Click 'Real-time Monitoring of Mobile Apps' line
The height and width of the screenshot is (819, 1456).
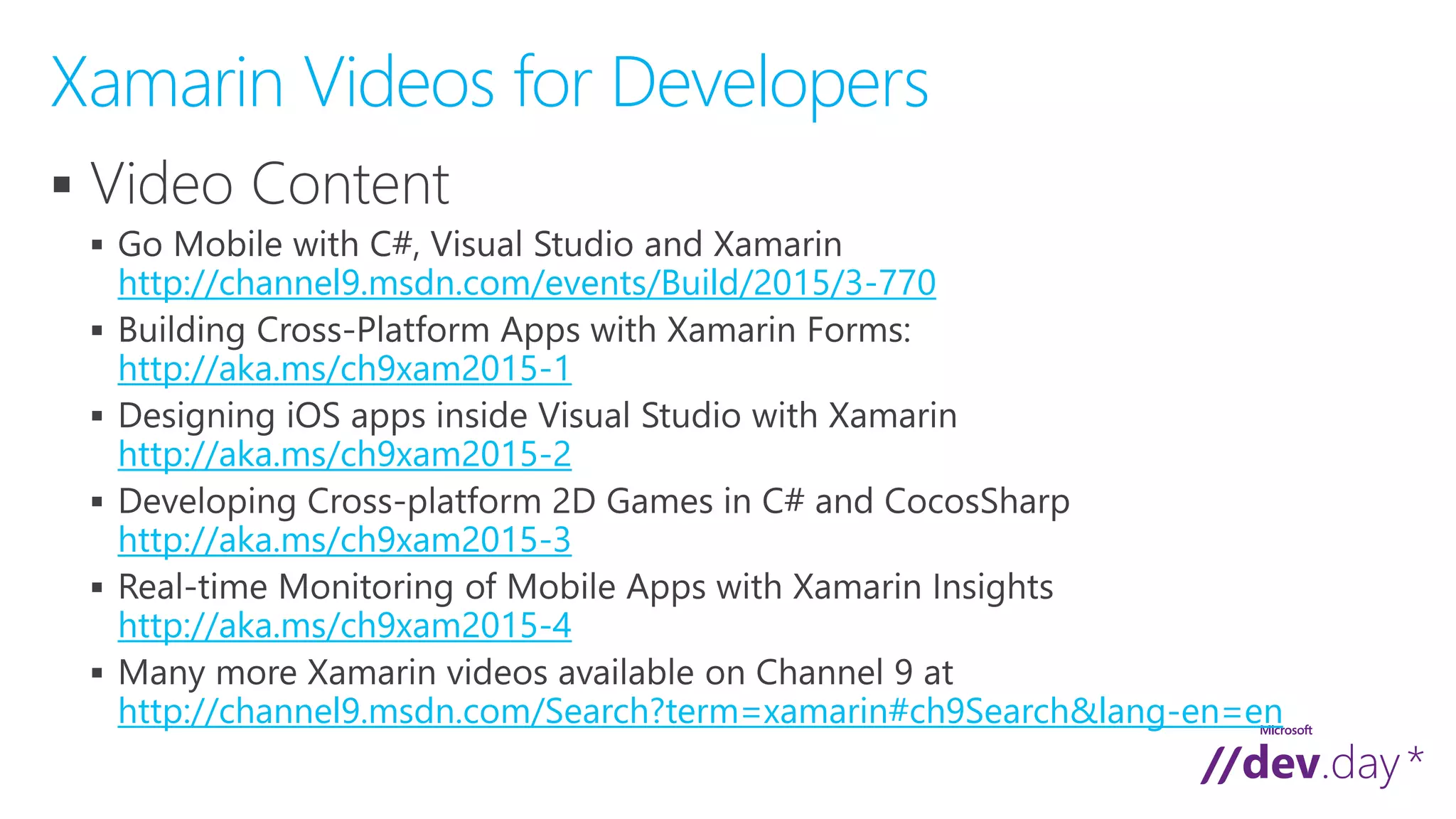pyautogui.click(x=586, y=587)
